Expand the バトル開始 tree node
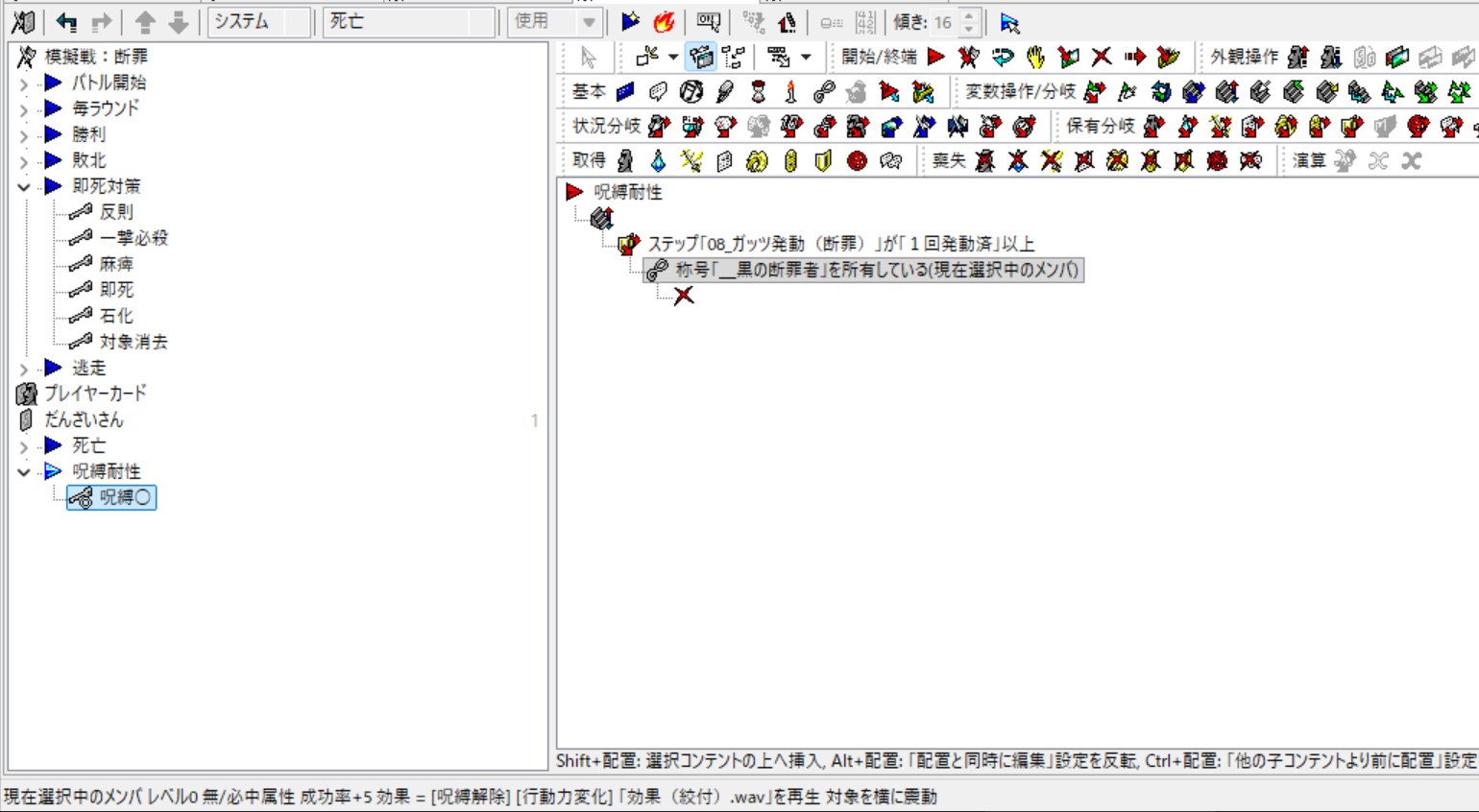The width and height of the screenshot is (1479, 812). coord(24,84)
